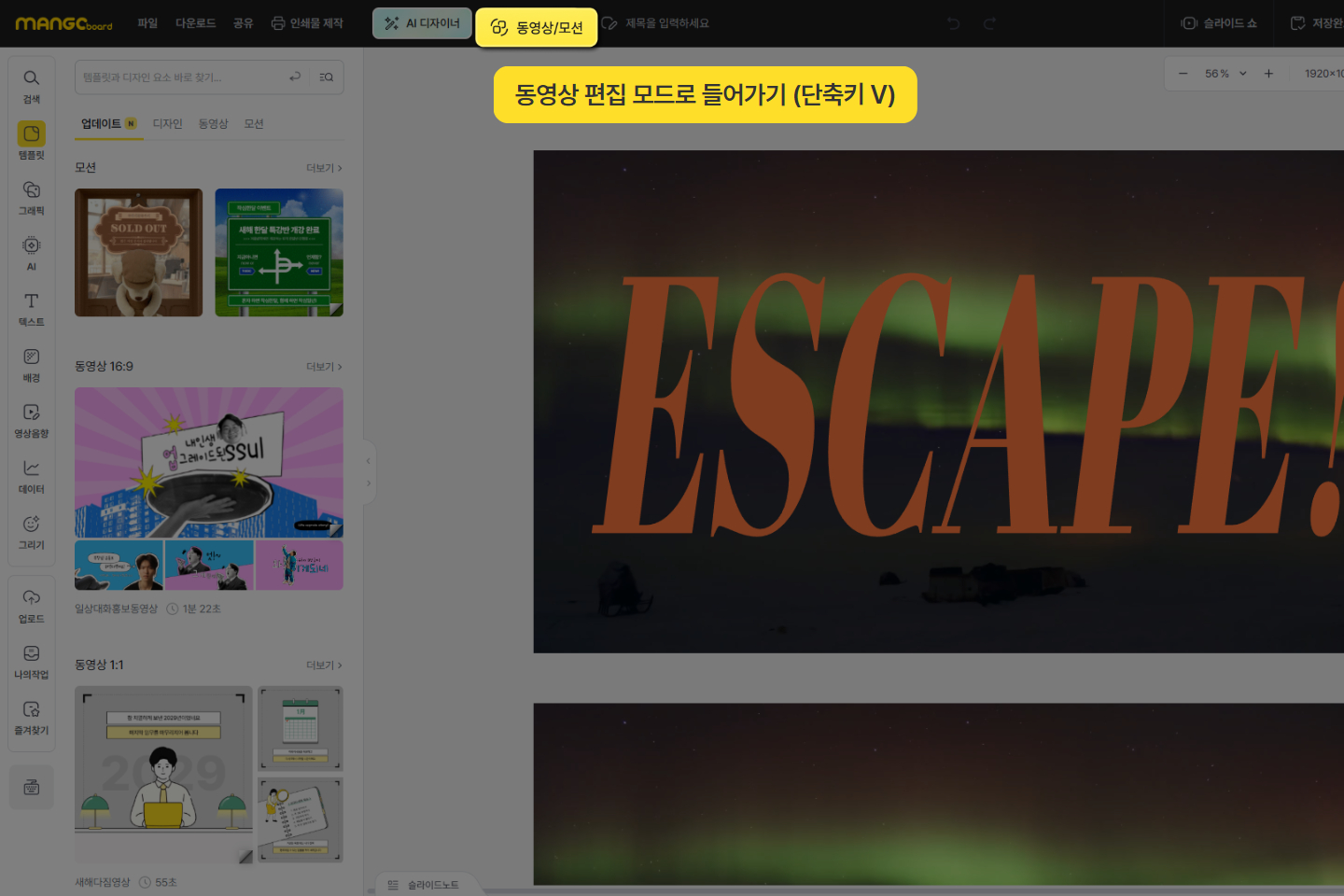
Task: Select the 텍스트 text tool icon
Action: [x=31, y=308]
